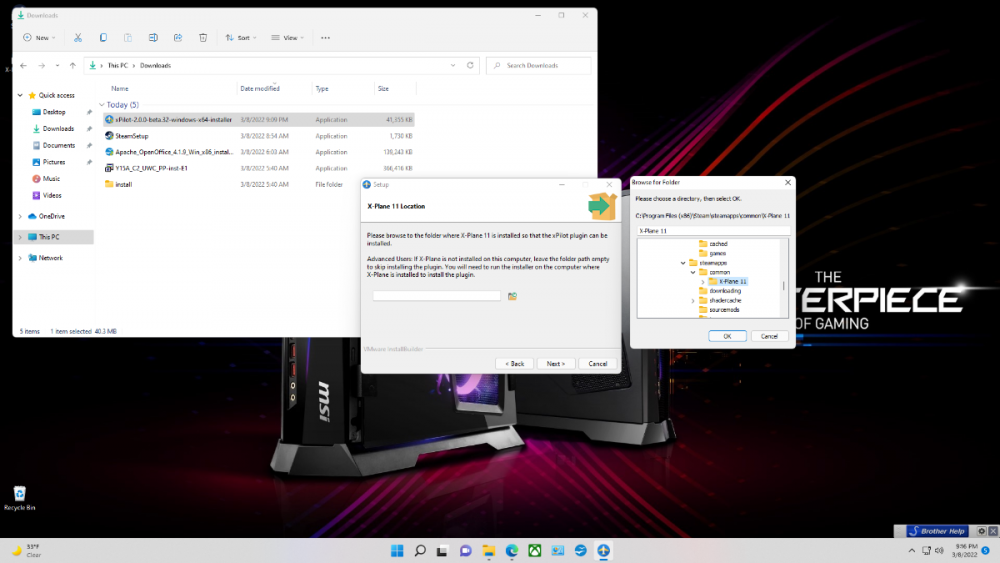Image resolution: width=1000 pixels, height=563 pixels.
Task: Select Music in the navigation pane
Action: pos(51,179)
